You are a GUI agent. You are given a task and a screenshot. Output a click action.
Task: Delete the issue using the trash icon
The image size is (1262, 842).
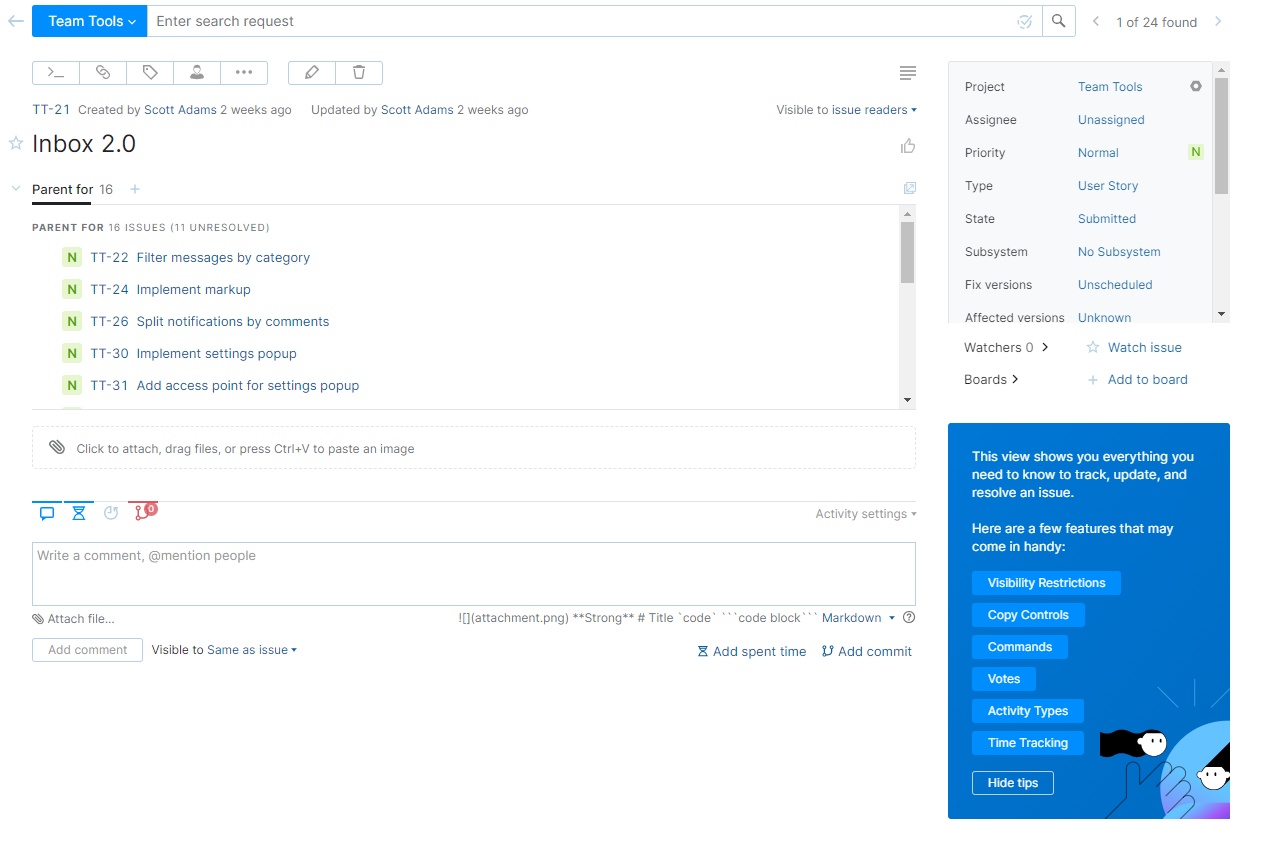click(358, 72)
